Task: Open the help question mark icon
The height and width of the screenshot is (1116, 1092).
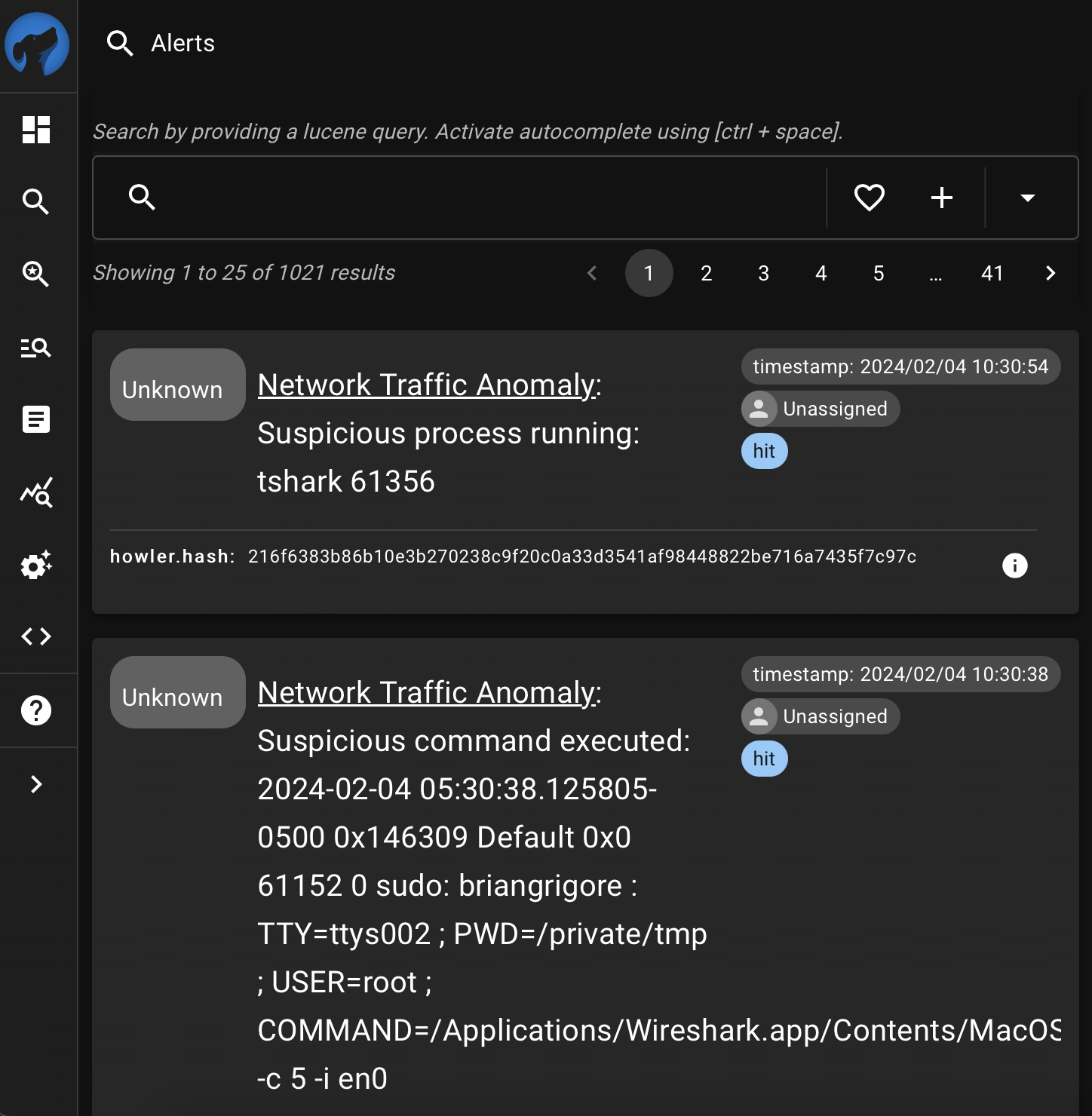Action: [36, 710]
